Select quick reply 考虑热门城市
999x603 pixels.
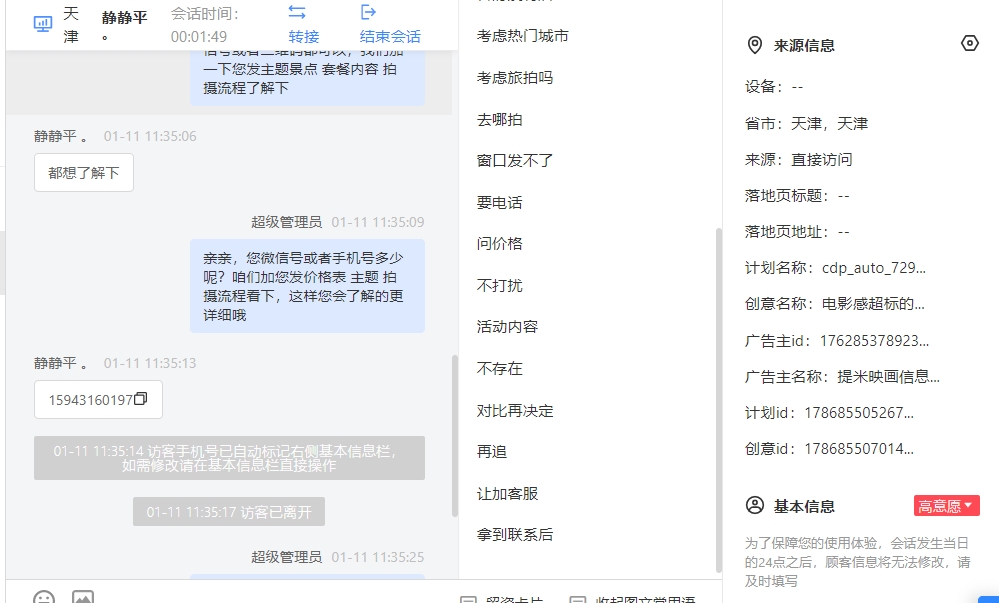(522, 36)
